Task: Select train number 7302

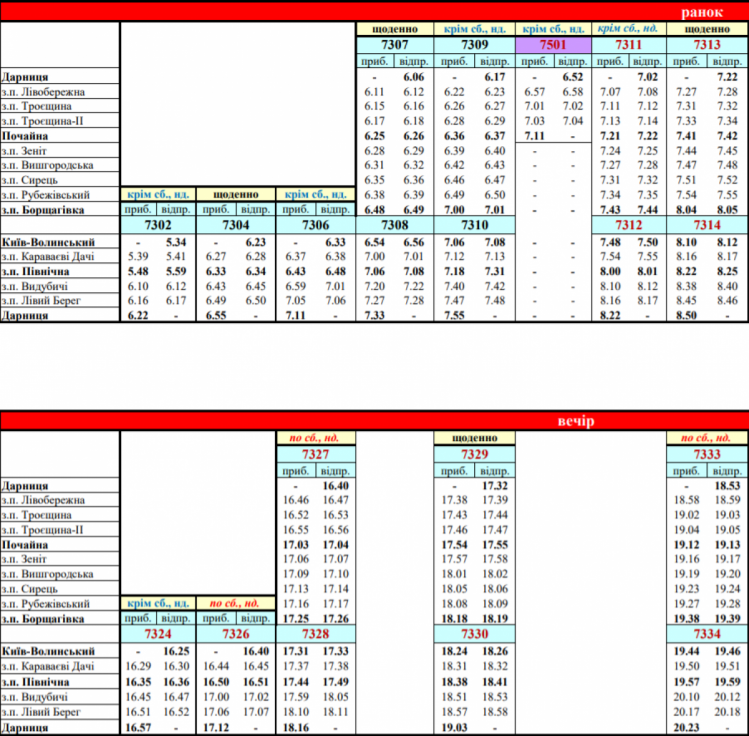Action: (x=158, y=225)
